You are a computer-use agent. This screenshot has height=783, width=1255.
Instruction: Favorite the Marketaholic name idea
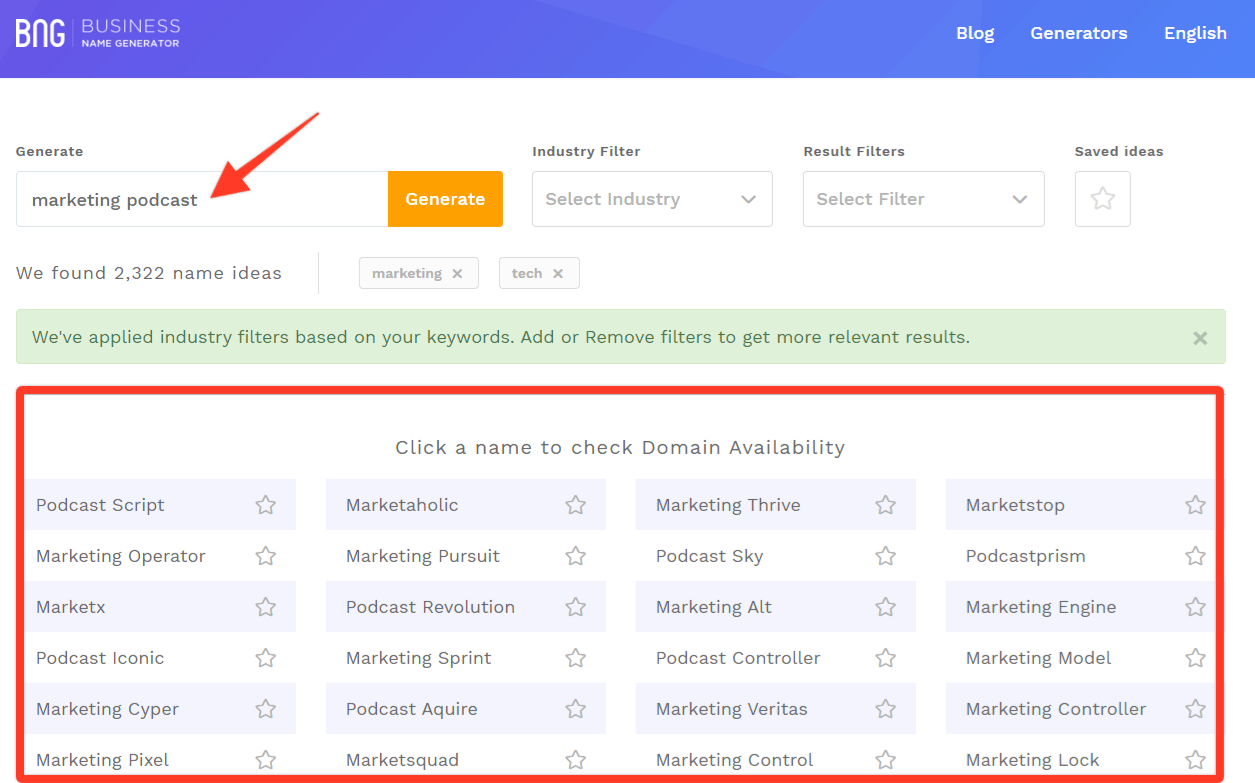(x=575, y=505)
